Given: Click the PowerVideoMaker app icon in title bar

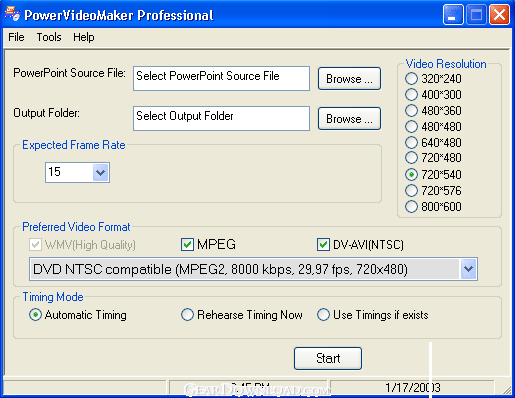Looking at the screenshot, I should (x=12, y=14).
